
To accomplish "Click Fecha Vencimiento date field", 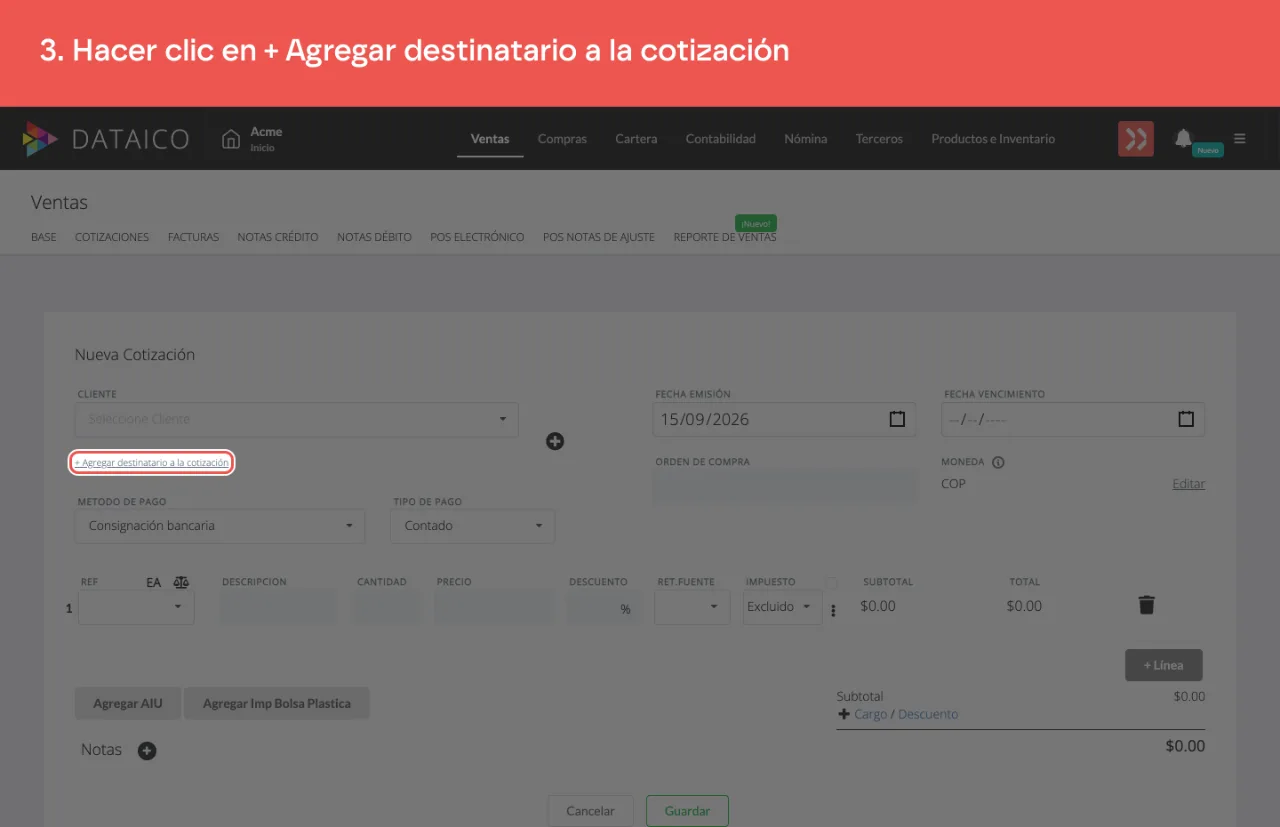I will (1073, 420).
